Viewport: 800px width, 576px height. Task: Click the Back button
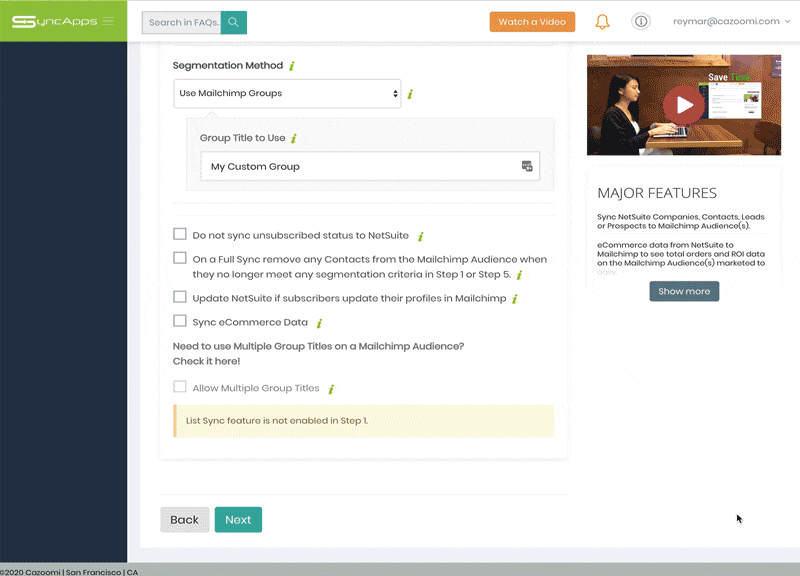click(185, 520)
